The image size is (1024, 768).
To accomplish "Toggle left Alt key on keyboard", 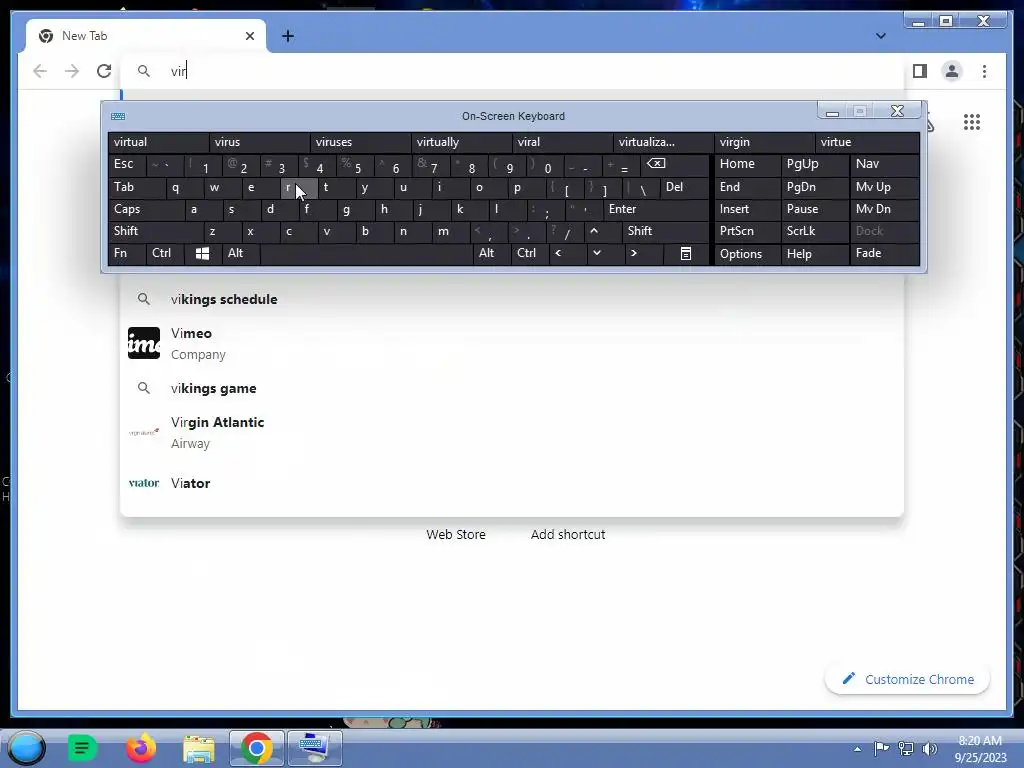I will click(x=241, y=253).
